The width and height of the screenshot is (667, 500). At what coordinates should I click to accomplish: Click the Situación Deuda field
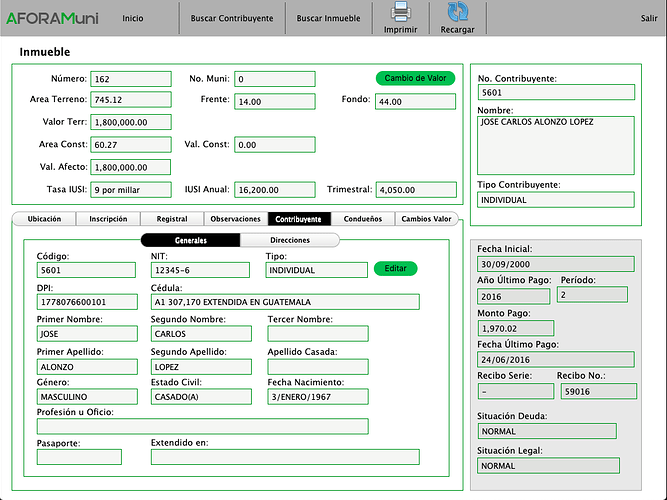tap(547, 431)
